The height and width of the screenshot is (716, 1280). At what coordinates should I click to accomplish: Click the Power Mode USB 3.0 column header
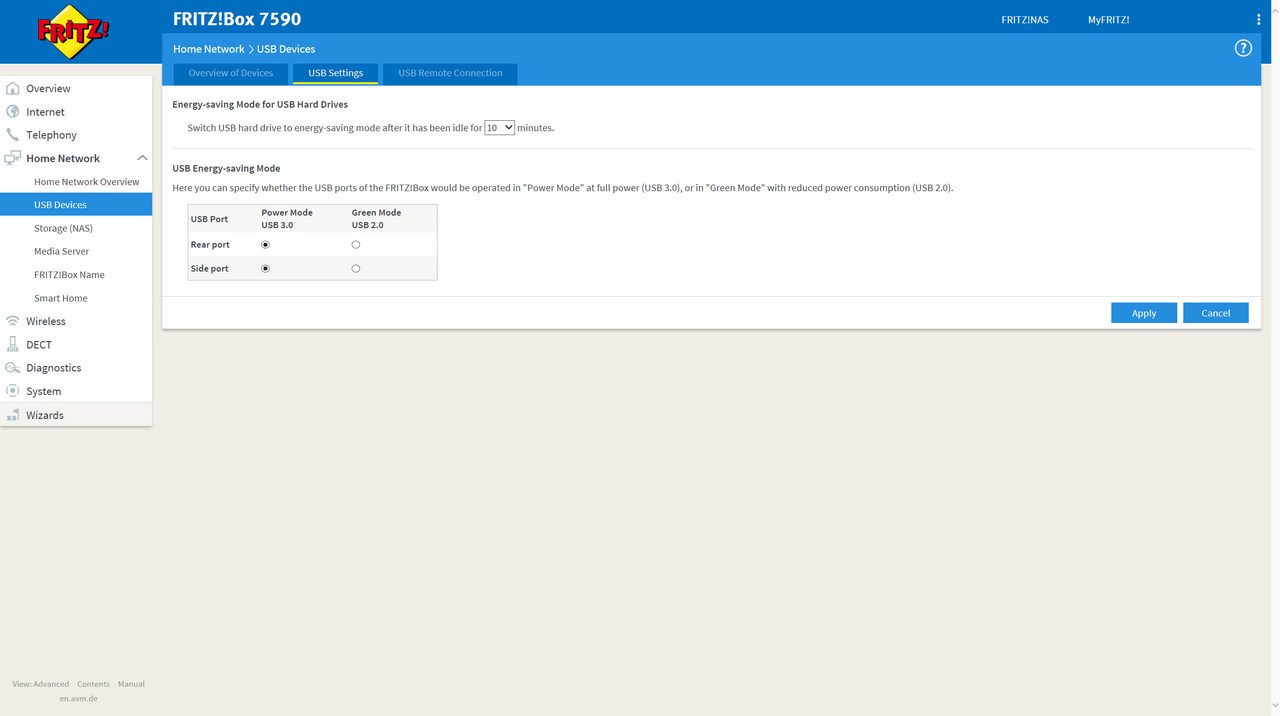coord(287,219)
